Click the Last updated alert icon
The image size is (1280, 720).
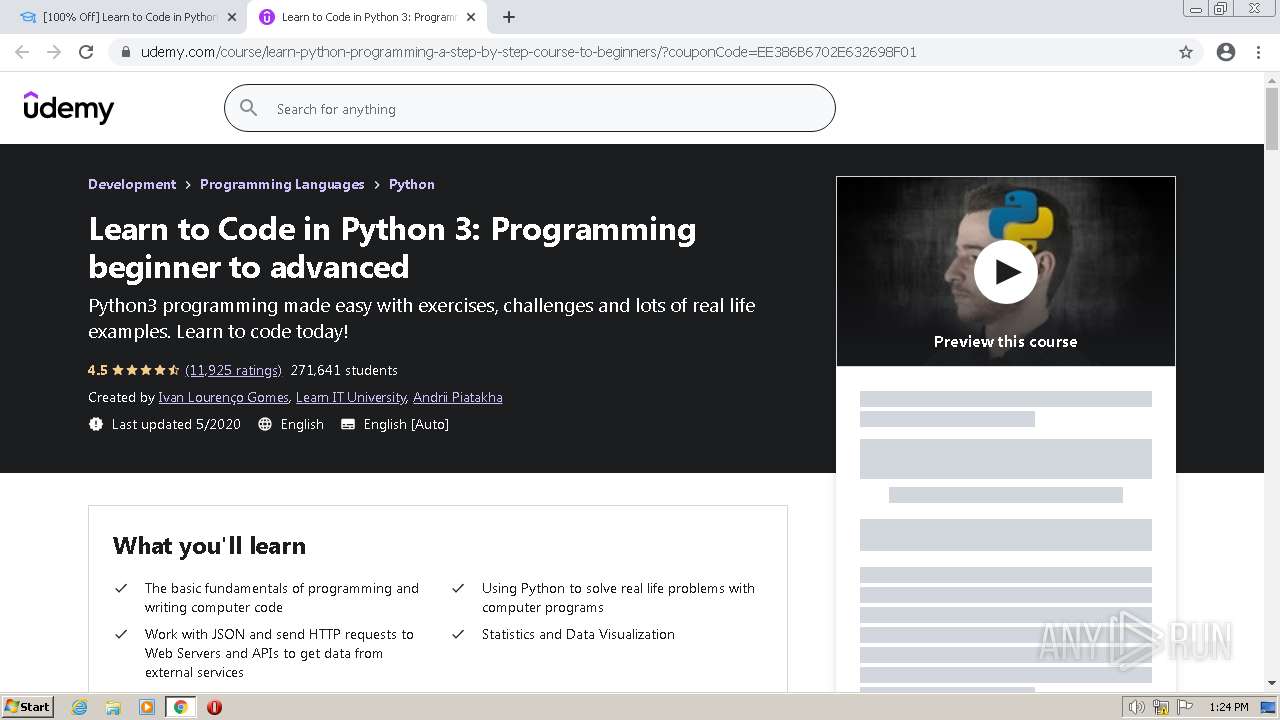point(96,424)
